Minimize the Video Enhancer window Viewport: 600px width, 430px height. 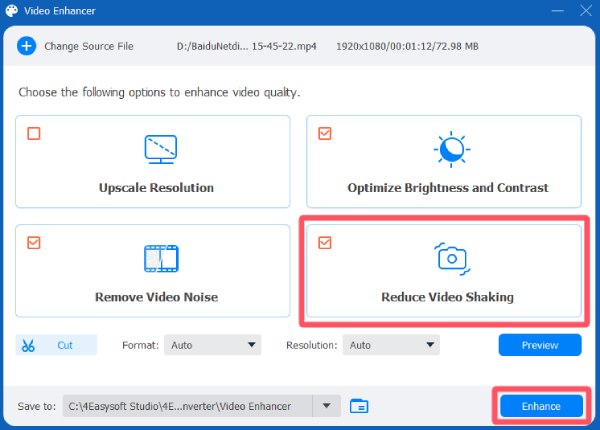click(x=558, y=11)
